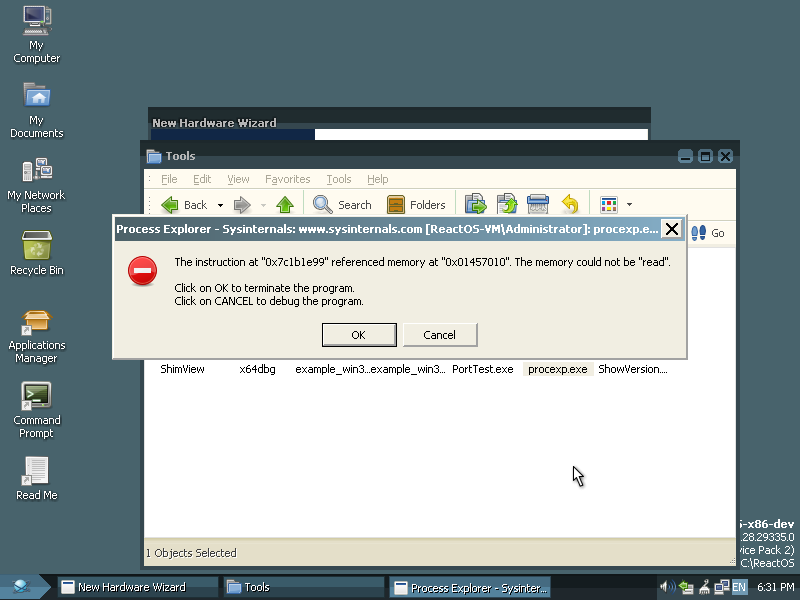Switch to Tools taskbar button
The height and width of the screenshot is (600, 800).
tap(304, 587)
